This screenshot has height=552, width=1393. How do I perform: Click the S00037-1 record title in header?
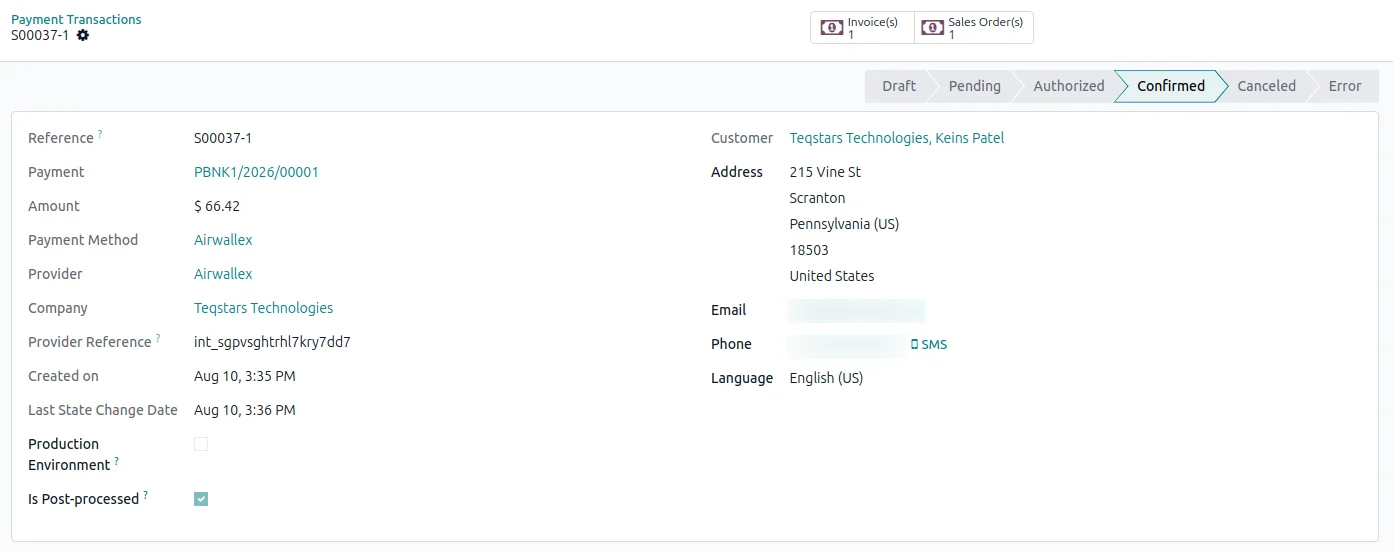[40, 35]
